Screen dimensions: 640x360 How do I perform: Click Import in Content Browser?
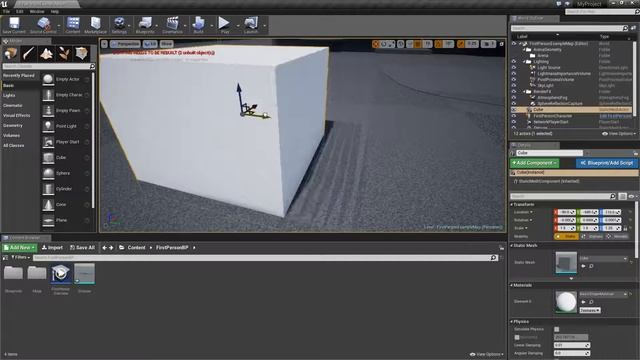tap(52, 248)
